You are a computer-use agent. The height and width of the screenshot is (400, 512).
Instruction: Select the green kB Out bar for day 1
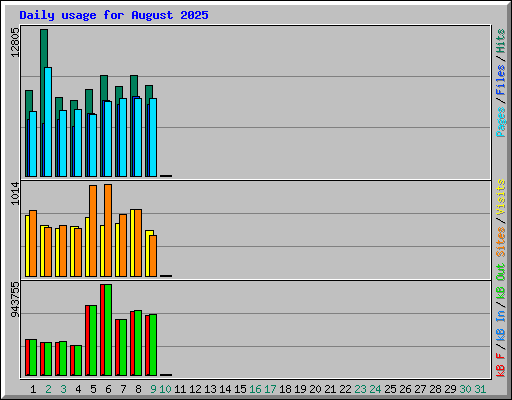[33, 357]
